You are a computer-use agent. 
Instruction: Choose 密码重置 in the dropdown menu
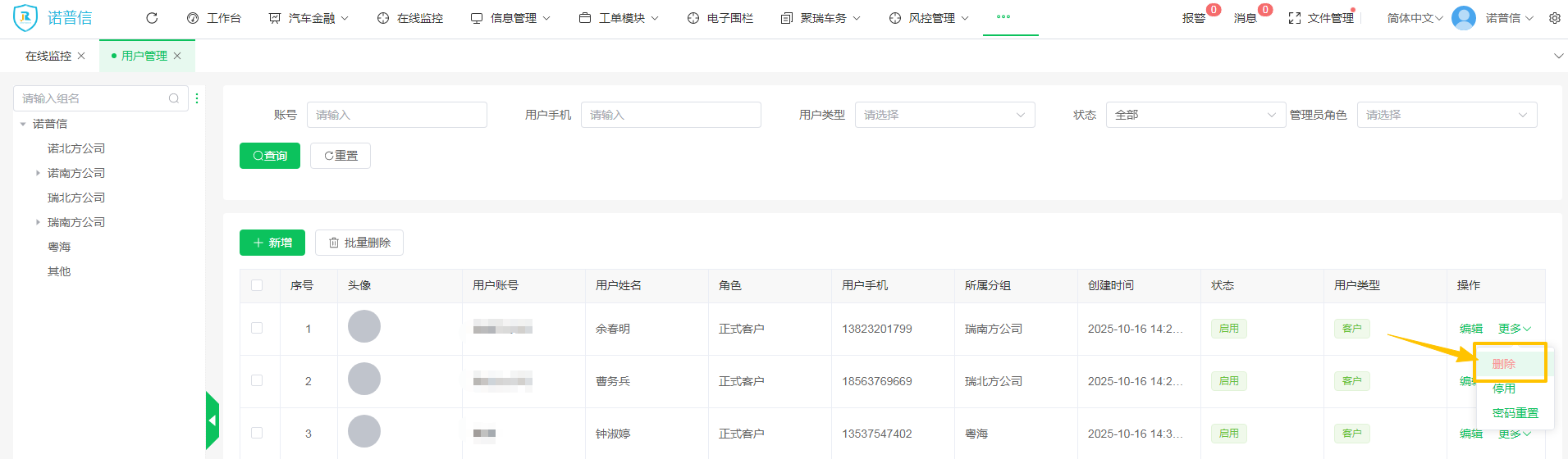point(1515,413)
